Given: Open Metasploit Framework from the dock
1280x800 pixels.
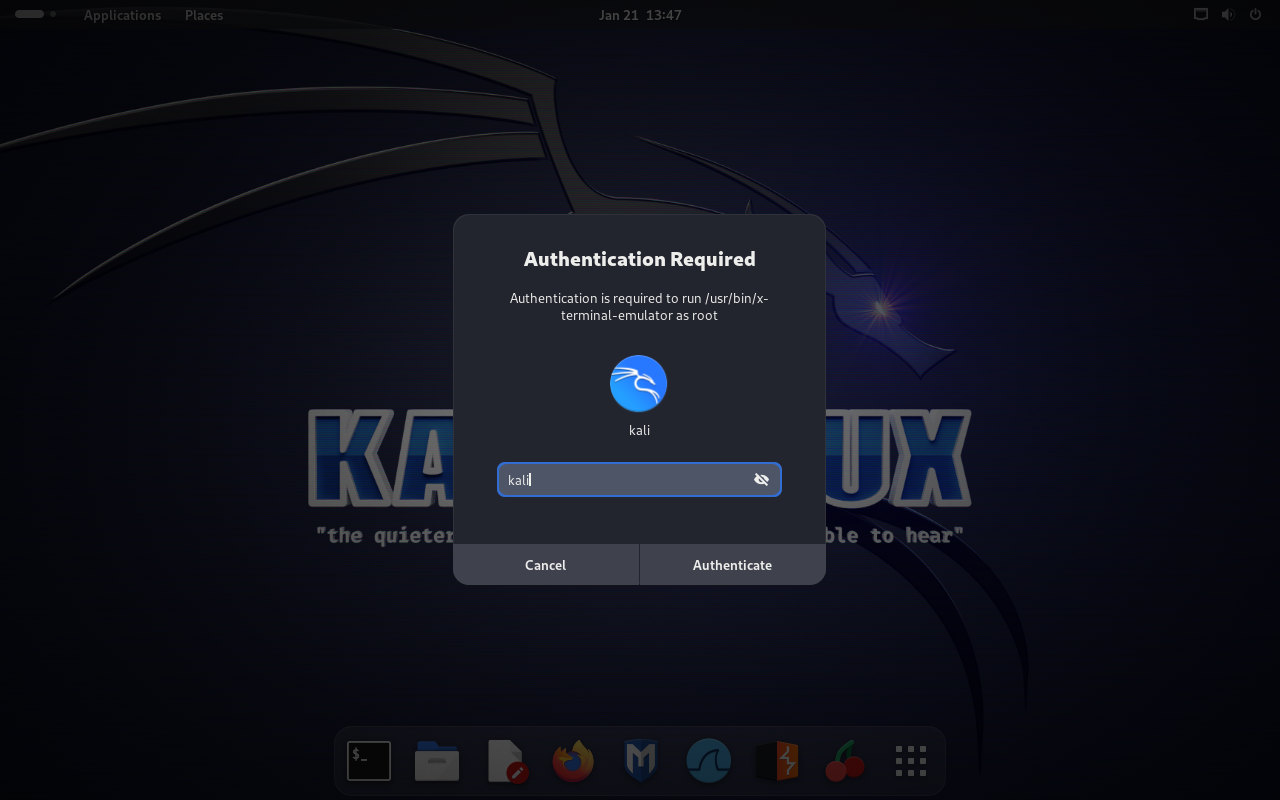Looking at the screenshot, I should click(640, 761).
